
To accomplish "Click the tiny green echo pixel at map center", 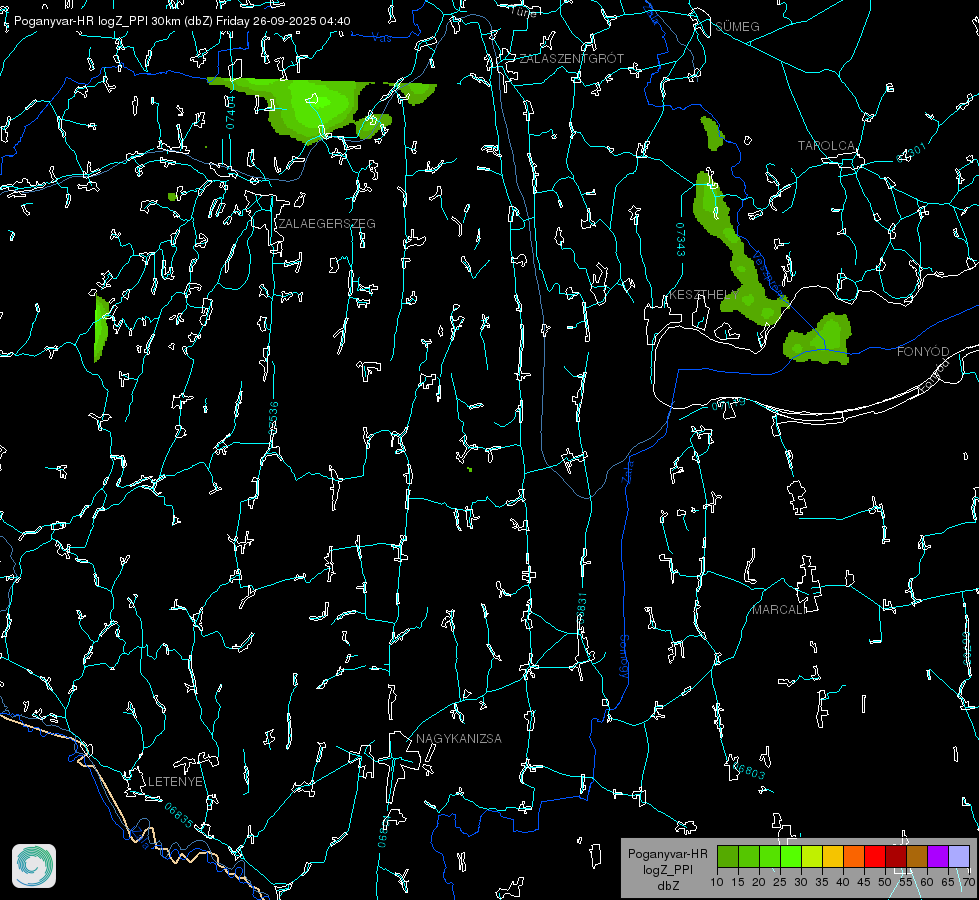I will click(x=470, y=469).
